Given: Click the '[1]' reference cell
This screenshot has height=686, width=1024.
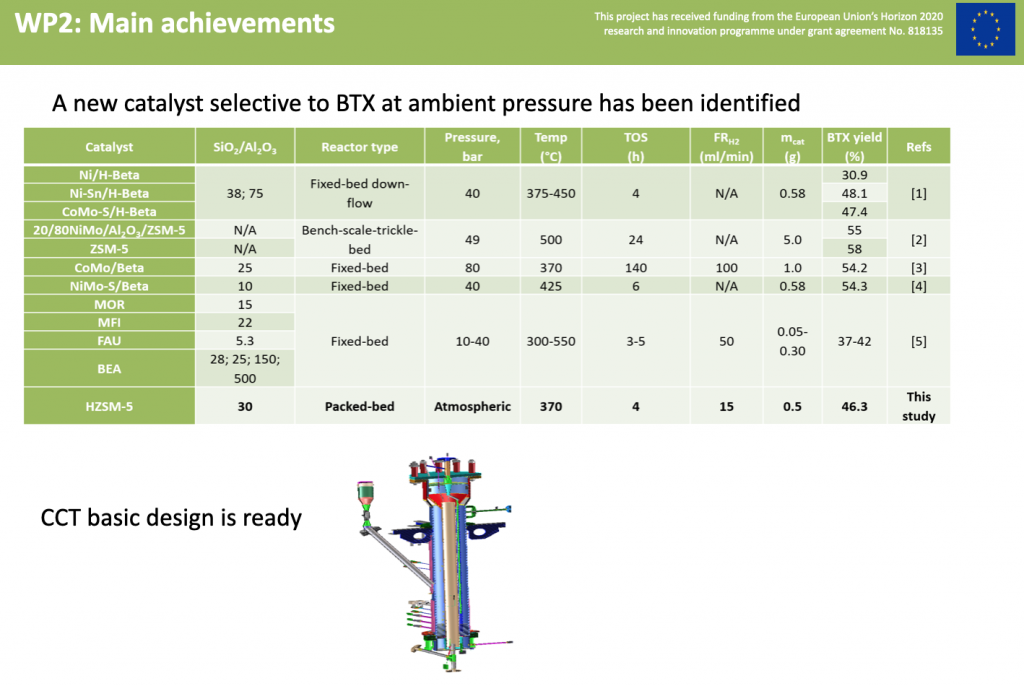Looking at the screenshot, I should pyautogui.click(x=918, y=193).
